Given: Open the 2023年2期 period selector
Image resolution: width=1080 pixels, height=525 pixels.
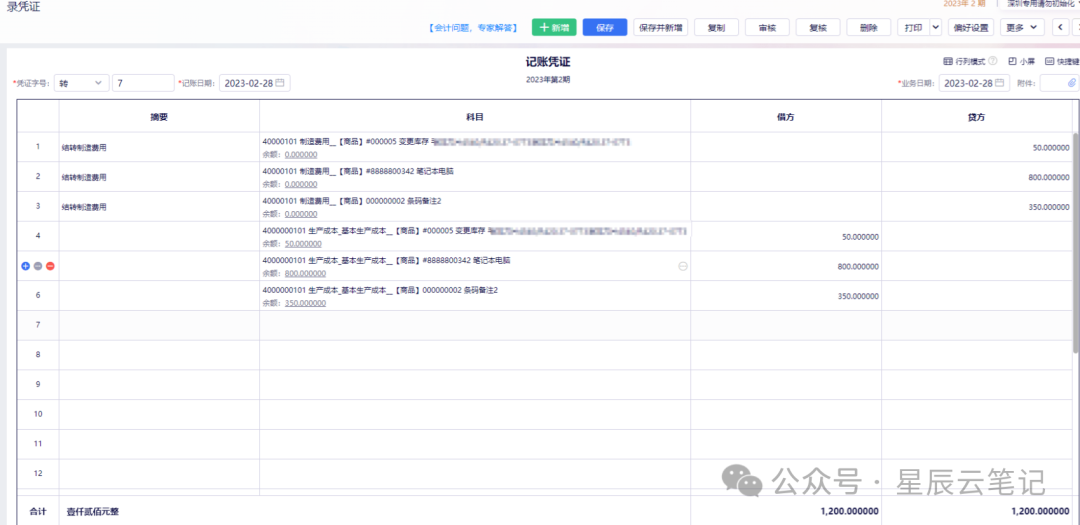Looking at the screenshot, I should click(964, 3).
